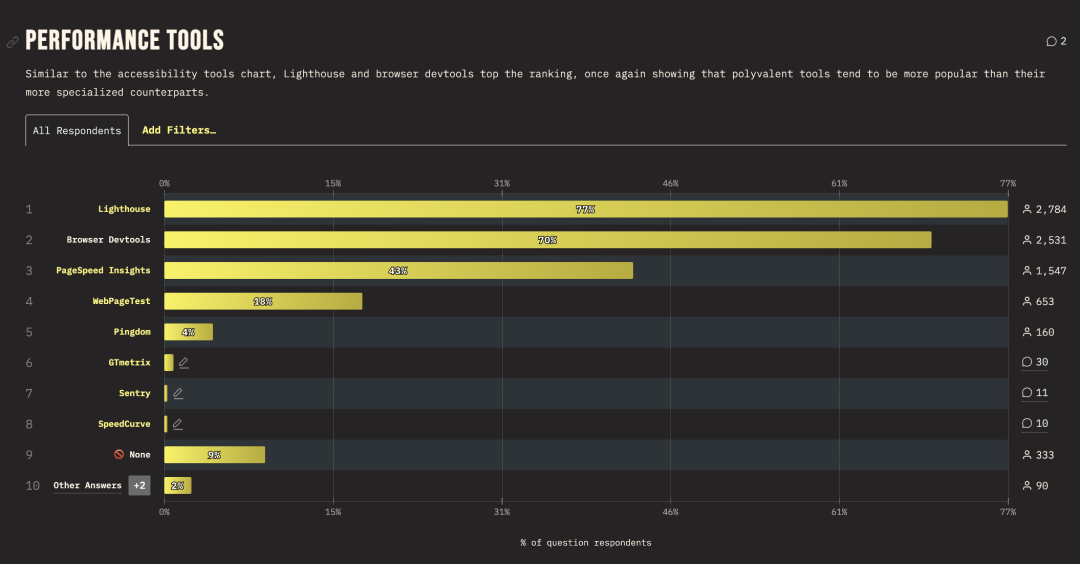The image size is (1080, 564).
Task: Open the WebPageTest link
Action: coord(121,301)
